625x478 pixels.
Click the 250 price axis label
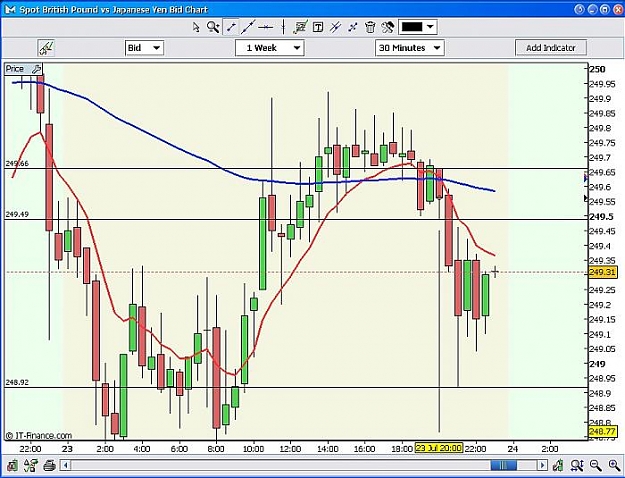point(598,69)
